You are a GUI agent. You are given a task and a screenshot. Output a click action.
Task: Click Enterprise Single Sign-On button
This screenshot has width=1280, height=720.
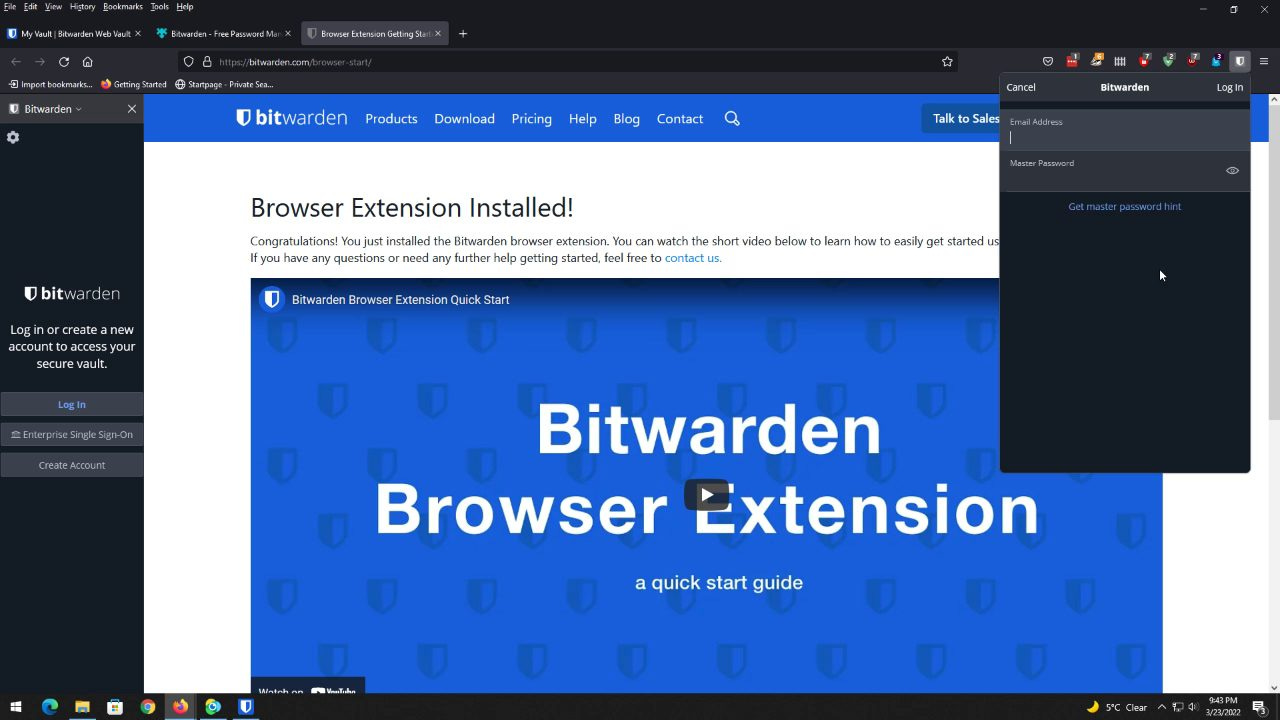pos(72,434)
